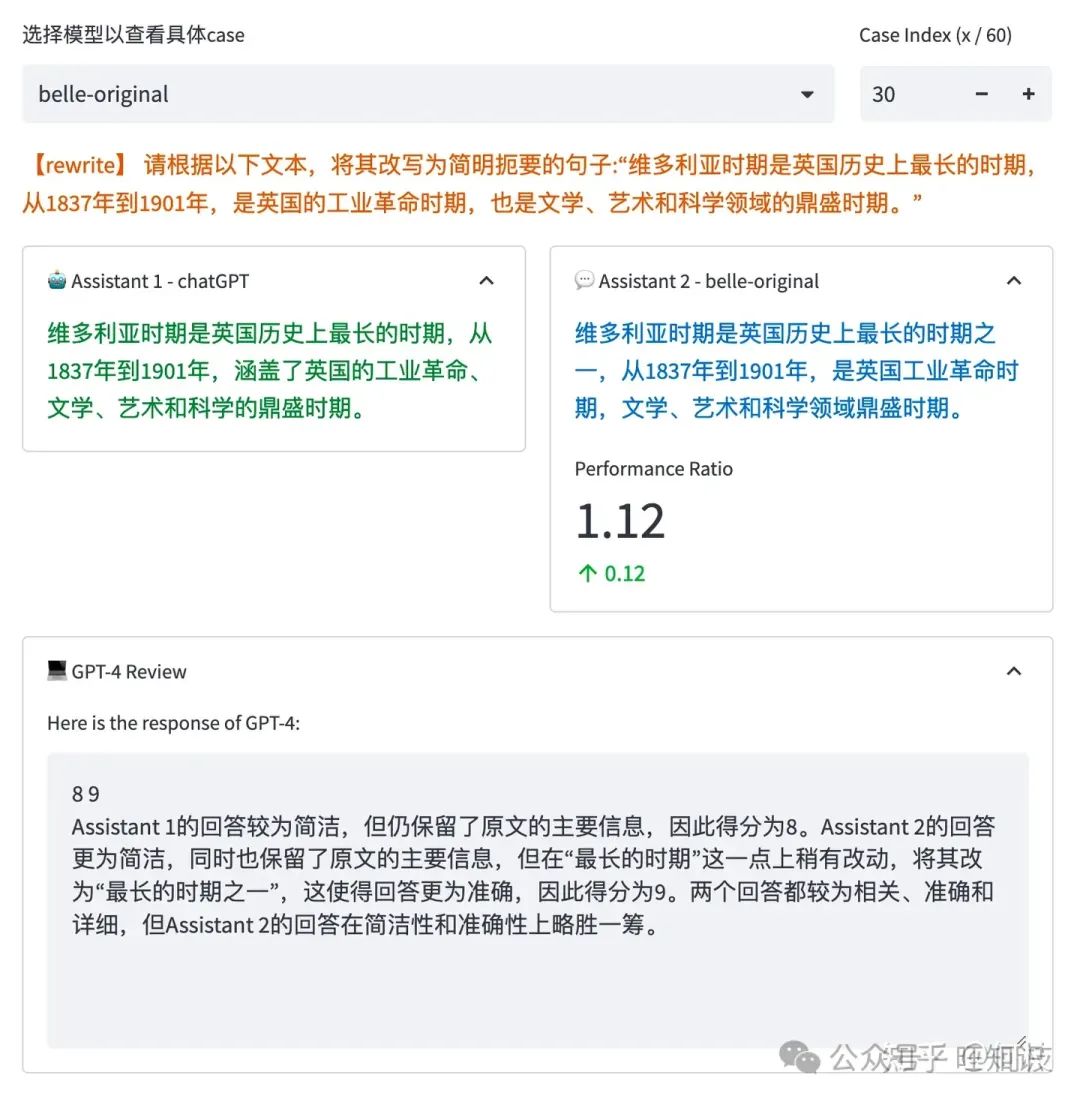This screenshot has width=1080, height=1102.
Task: Click the speech bubble icon beside Assistant 2
Action: click(x=584, y=280)
